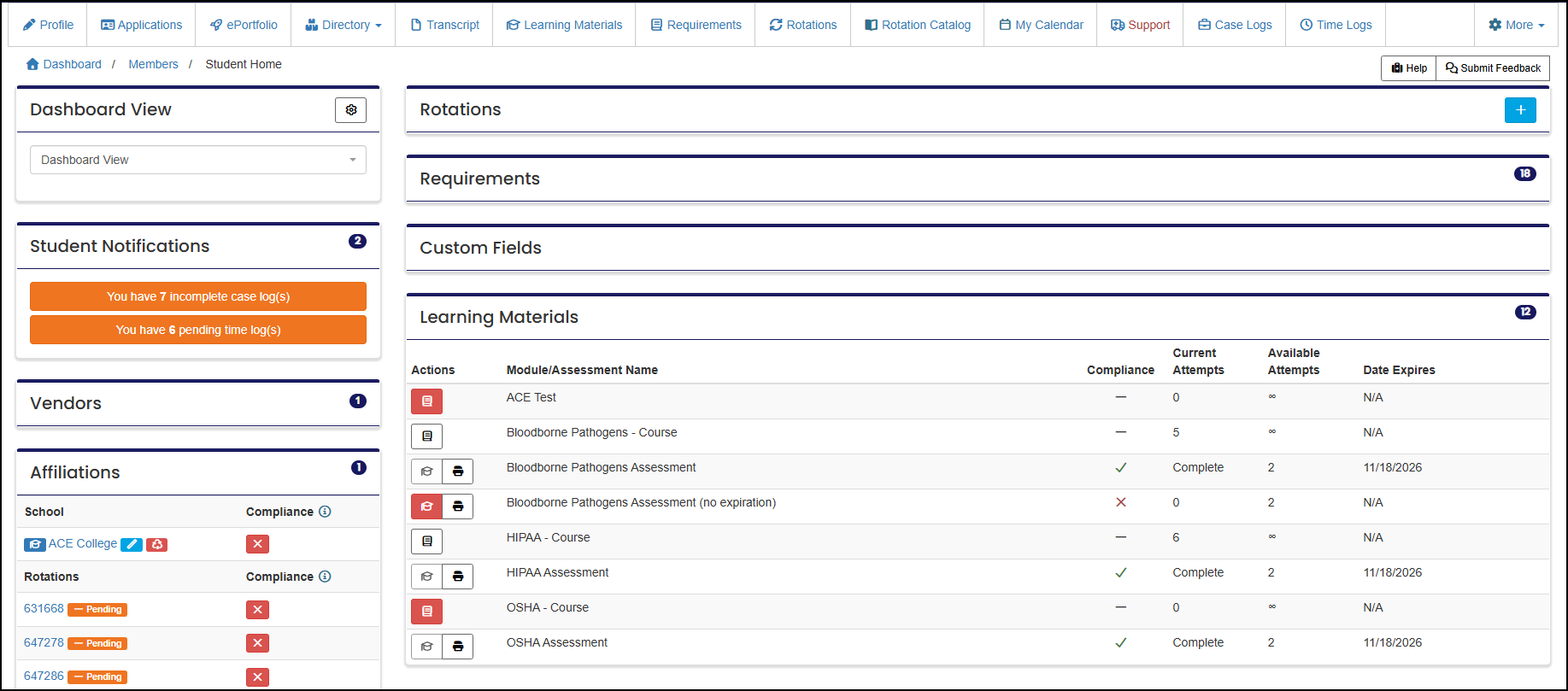Open Learning Materials in the top navigation
The height and width of the screenshot is (691, 1568).
tap(564, 25)
